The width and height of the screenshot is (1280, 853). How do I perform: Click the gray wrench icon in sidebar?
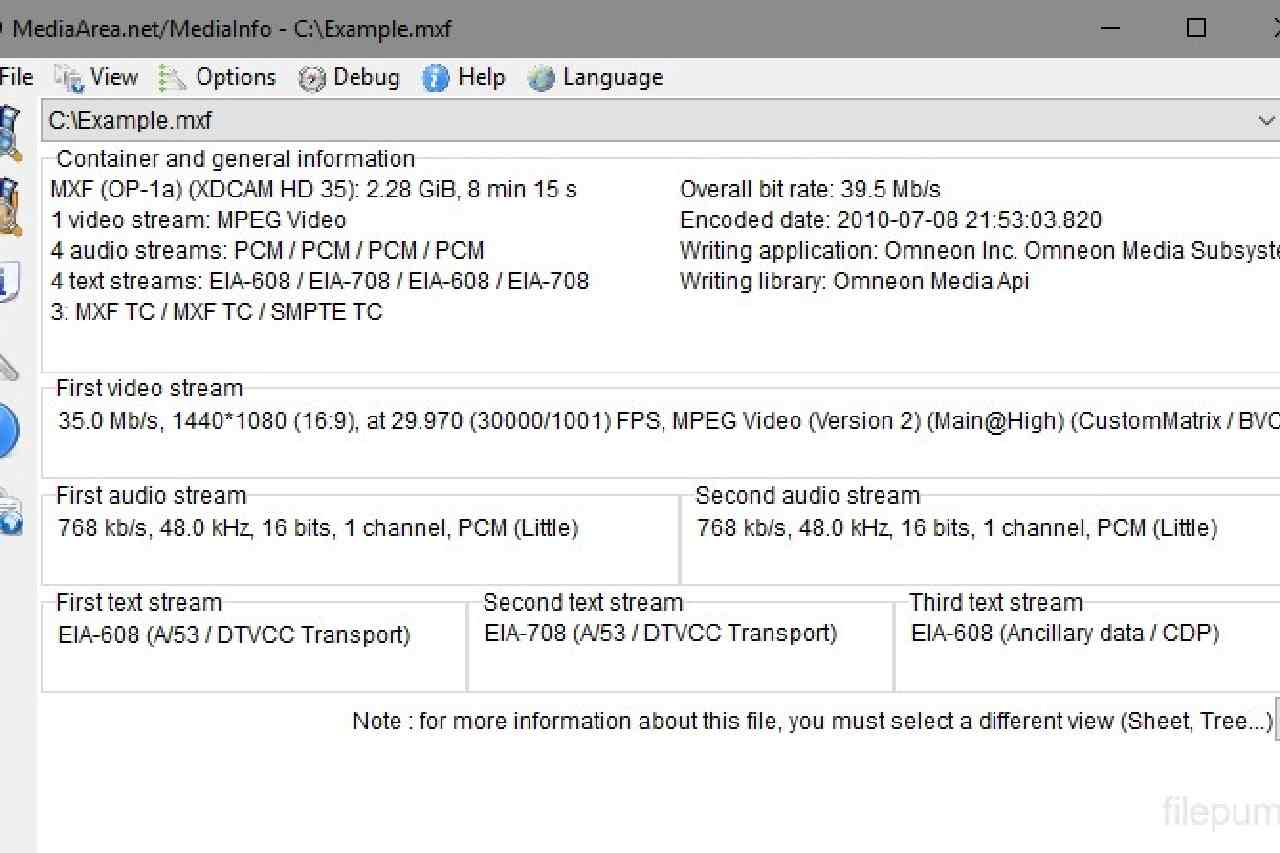(8, 365)
